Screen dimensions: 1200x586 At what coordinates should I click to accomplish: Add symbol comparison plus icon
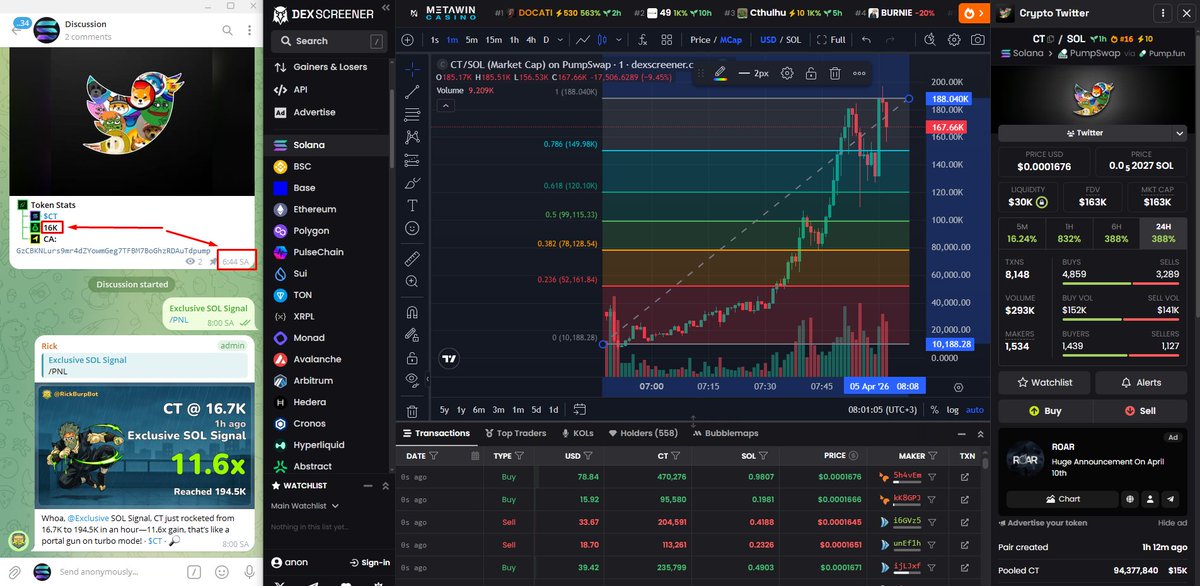tap(406, 40)
